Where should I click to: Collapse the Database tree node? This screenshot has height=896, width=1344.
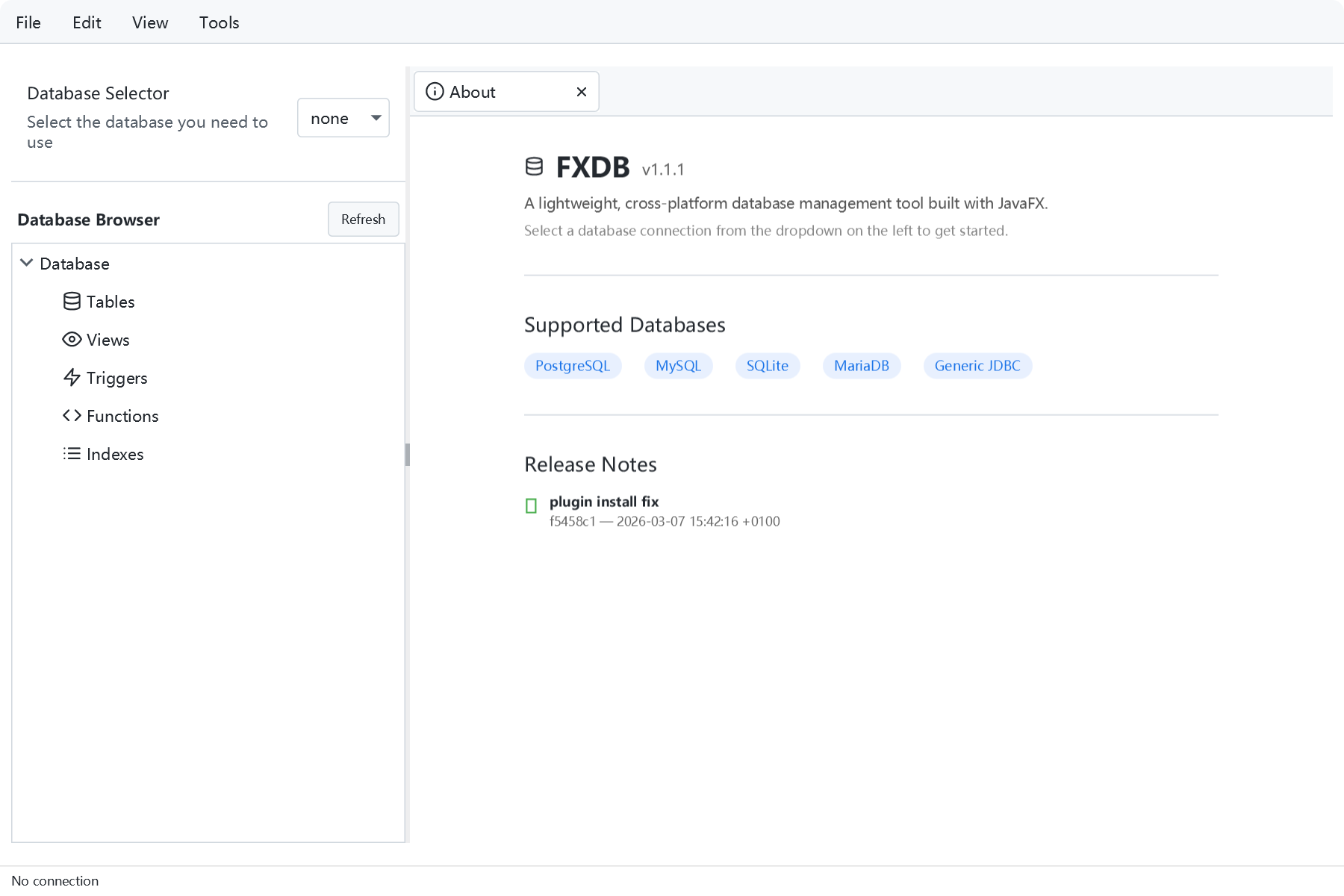(26, 263)
